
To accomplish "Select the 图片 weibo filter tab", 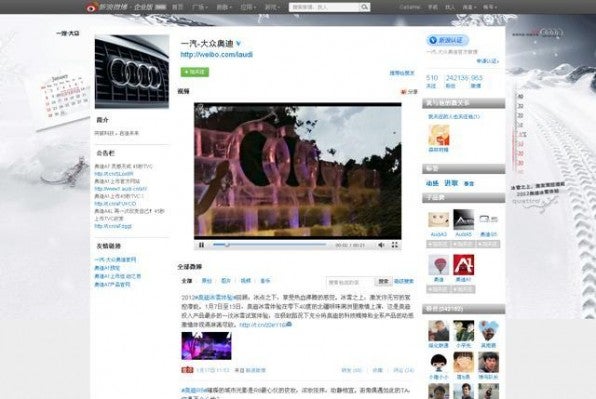I will coord(226,281).
